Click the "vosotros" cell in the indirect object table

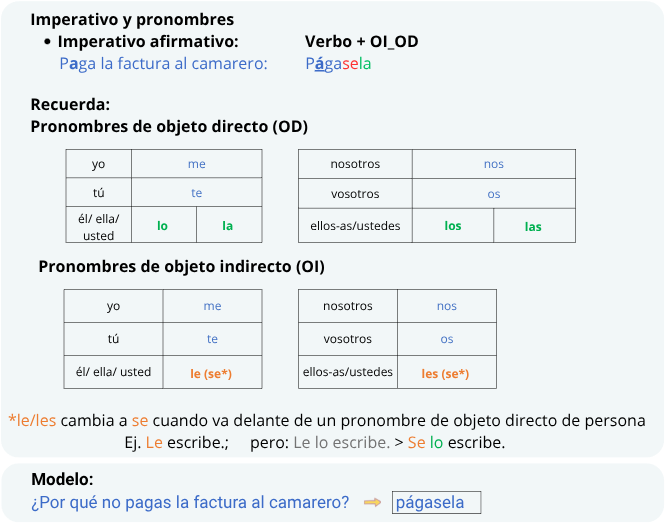(x=347, y=339)
